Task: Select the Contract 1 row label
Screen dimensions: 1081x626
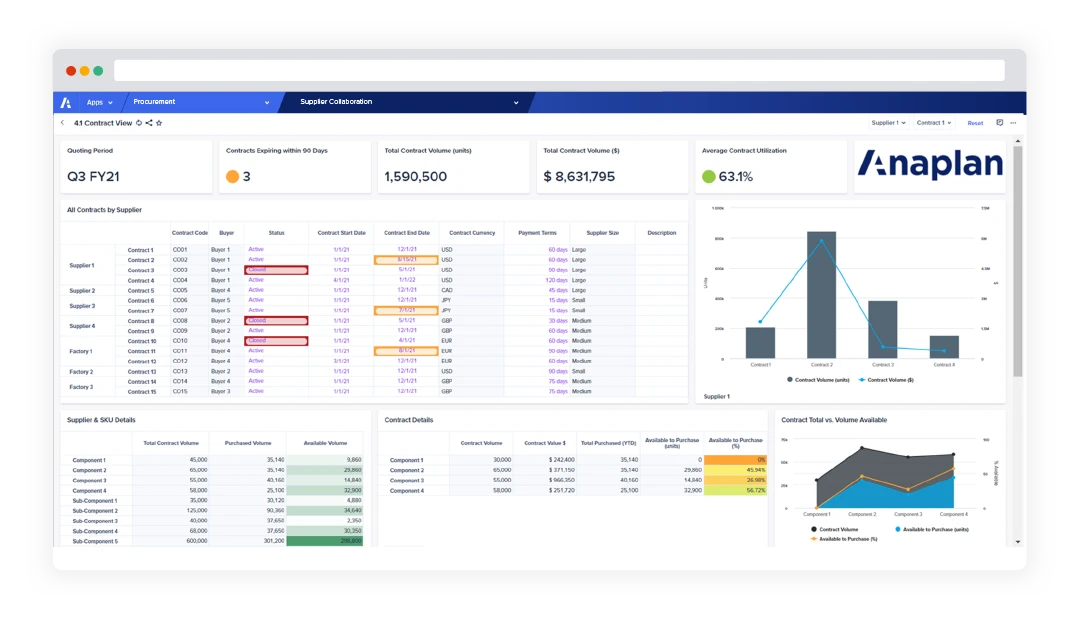Action: 141,250
